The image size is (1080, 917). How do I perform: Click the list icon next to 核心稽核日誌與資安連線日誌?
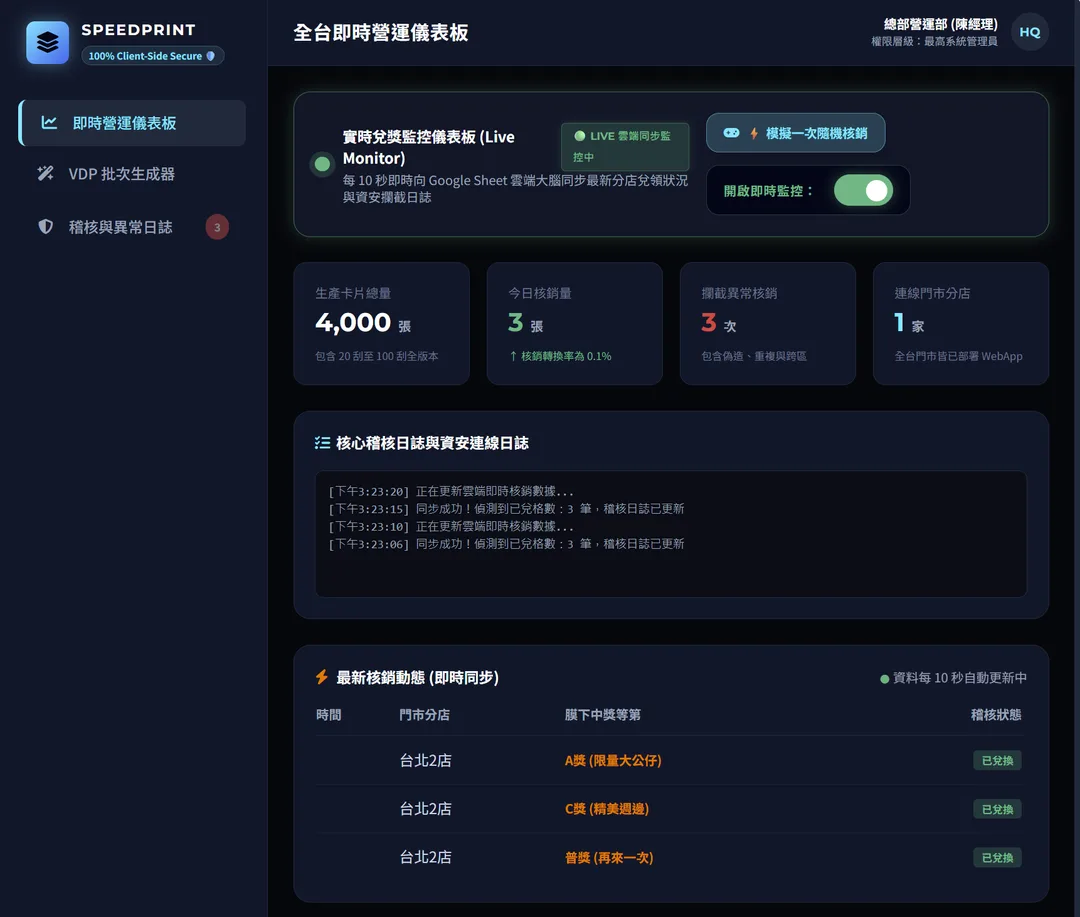tap(322, 443)
